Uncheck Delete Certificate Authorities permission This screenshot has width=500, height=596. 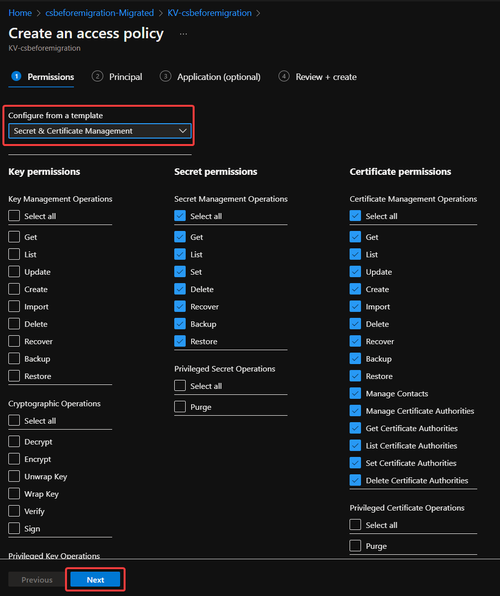355,480
